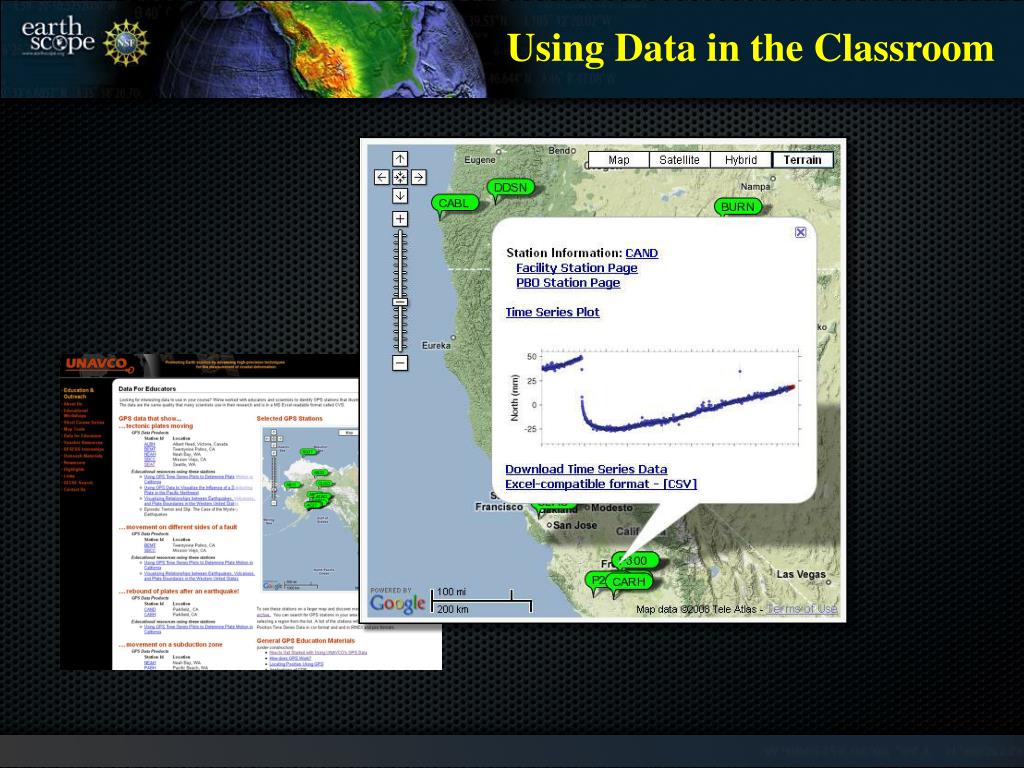This screenshot has height=768, width=1024.
Task: Click the Using Data in the Classroom title
Action: [x=750, y=48]
